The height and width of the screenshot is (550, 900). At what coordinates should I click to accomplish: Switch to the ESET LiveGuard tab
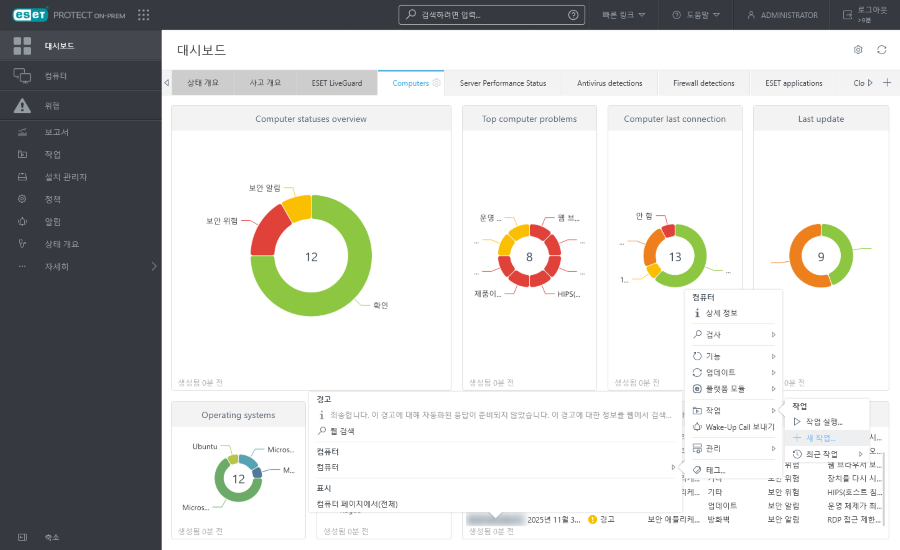pyautogui.click(x=337, y=83)
